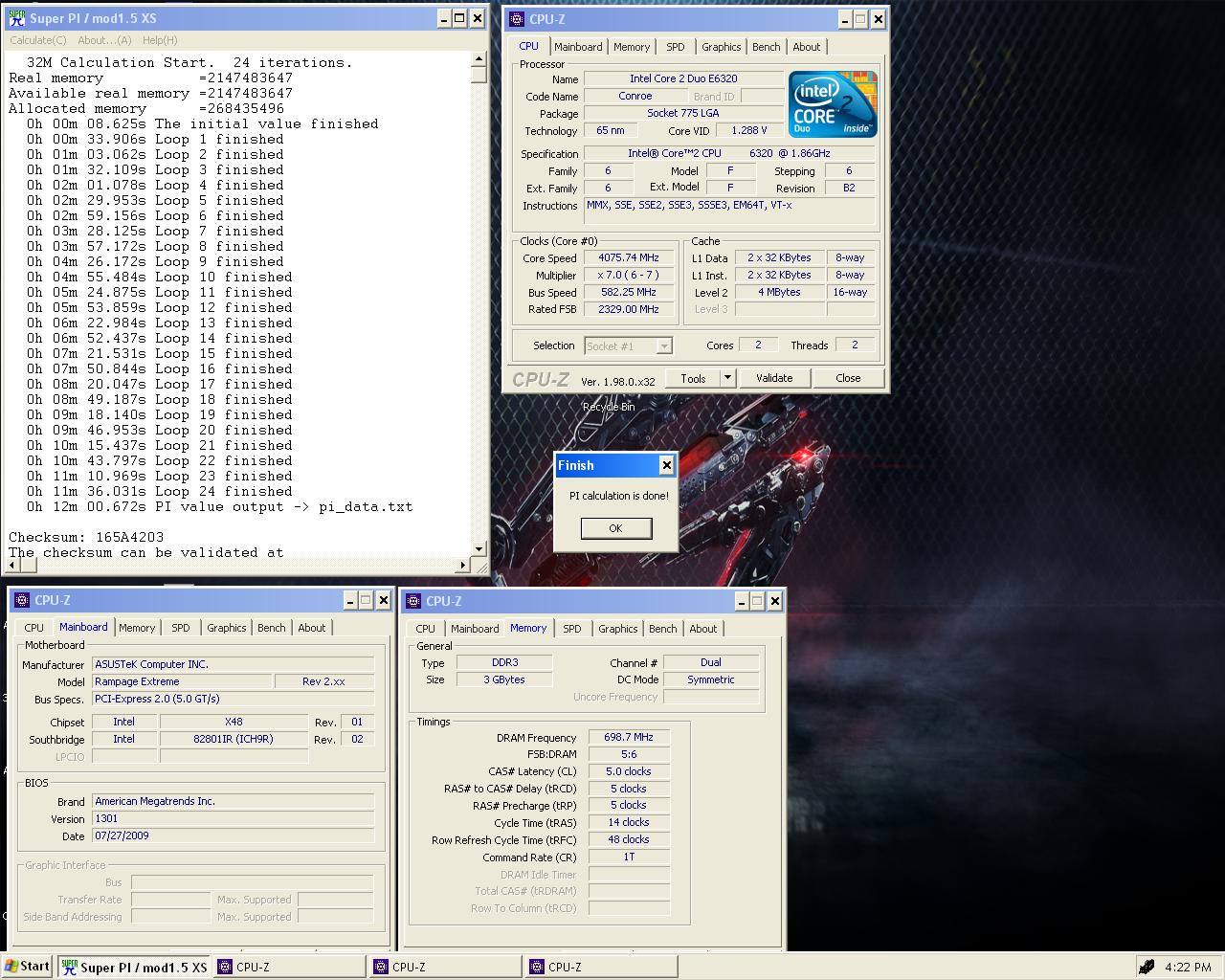The height and width of the screenshot is (980, 1225).
Task: Switch to Super PI taskbar button
Action: pos(134,967)
